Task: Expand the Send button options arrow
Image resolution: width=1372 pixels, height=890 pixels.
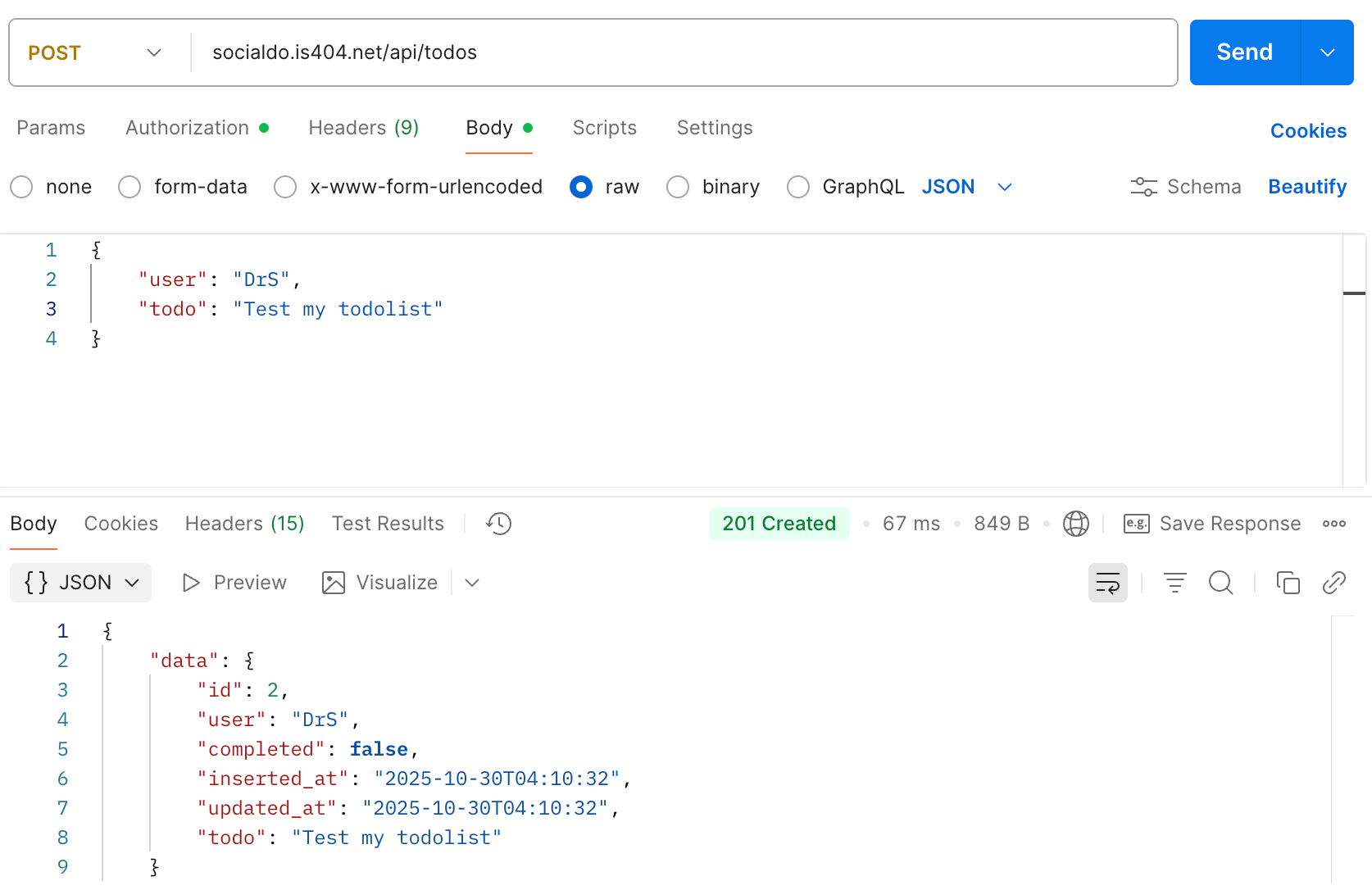Action: click(x=1327, y=52)
